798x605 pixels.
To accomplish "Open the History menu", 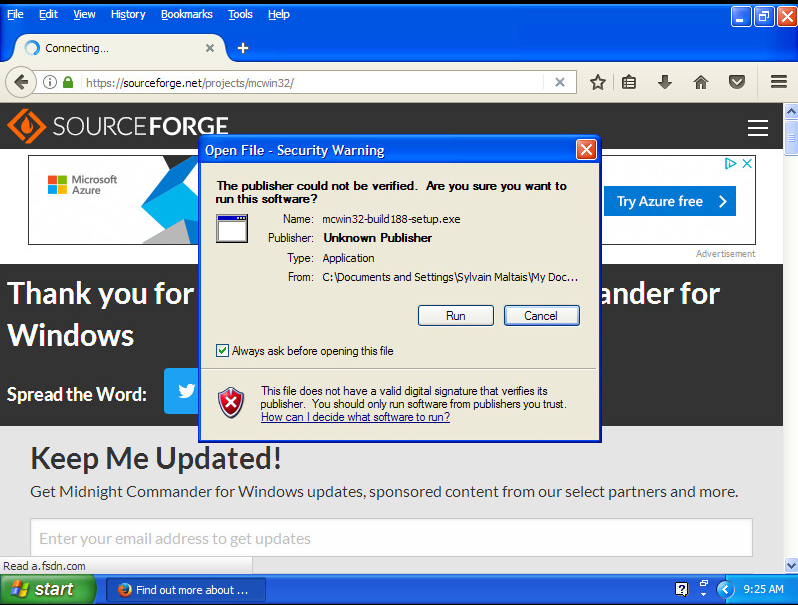I will pyautogui.click(x=128, y=14).
